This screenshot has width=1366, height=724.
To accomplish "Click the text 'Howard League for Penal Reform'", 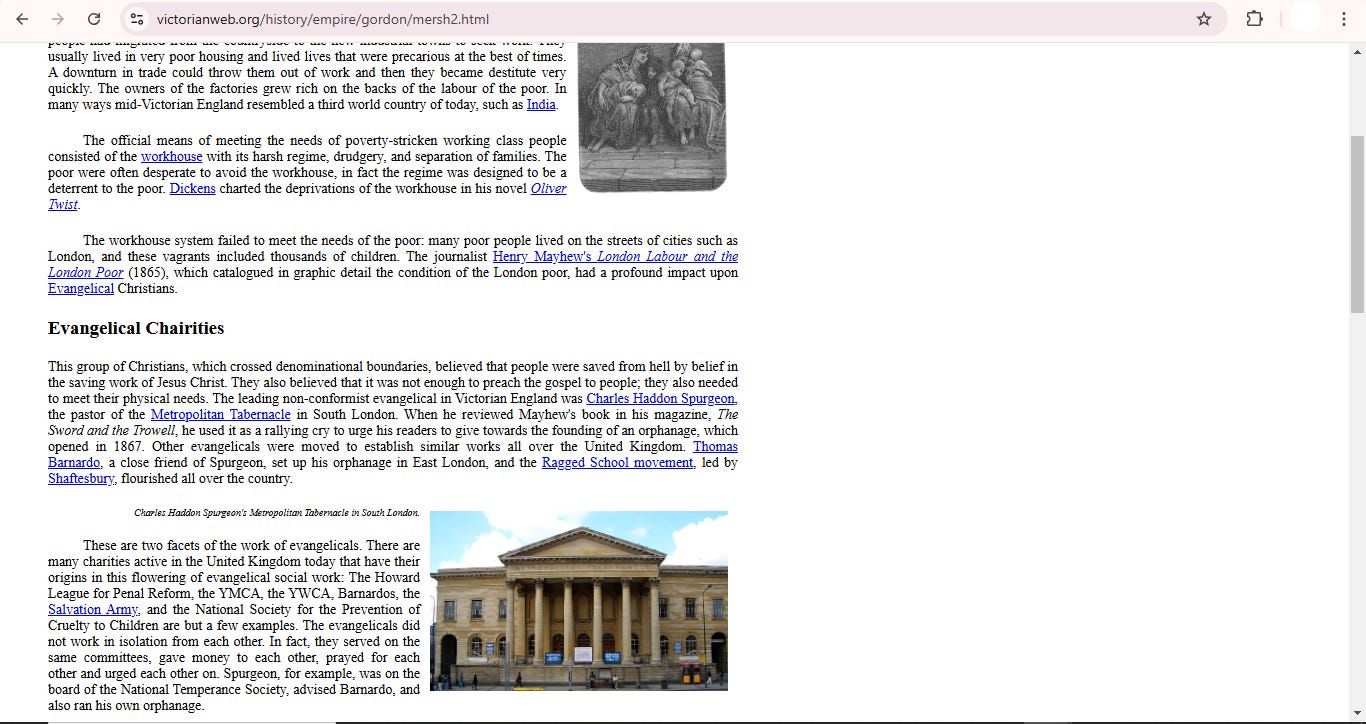I will point(234,586).
